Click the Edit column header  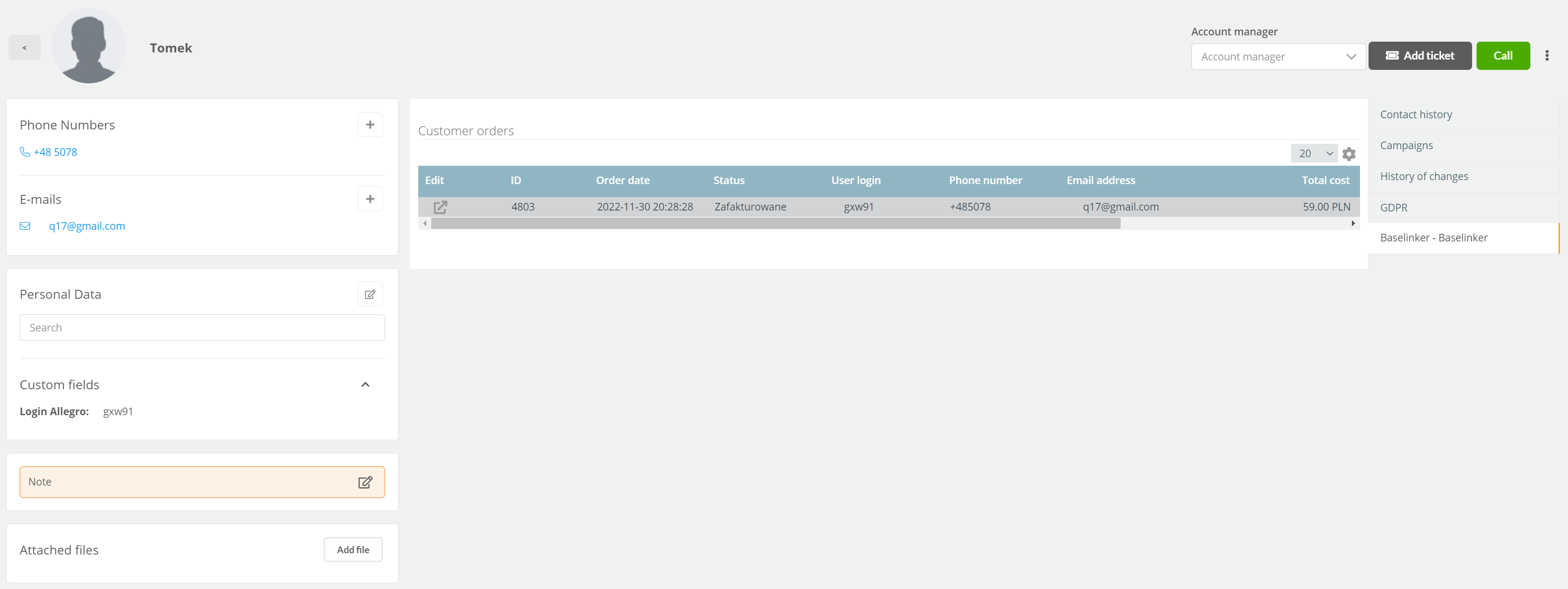point(434,181)
